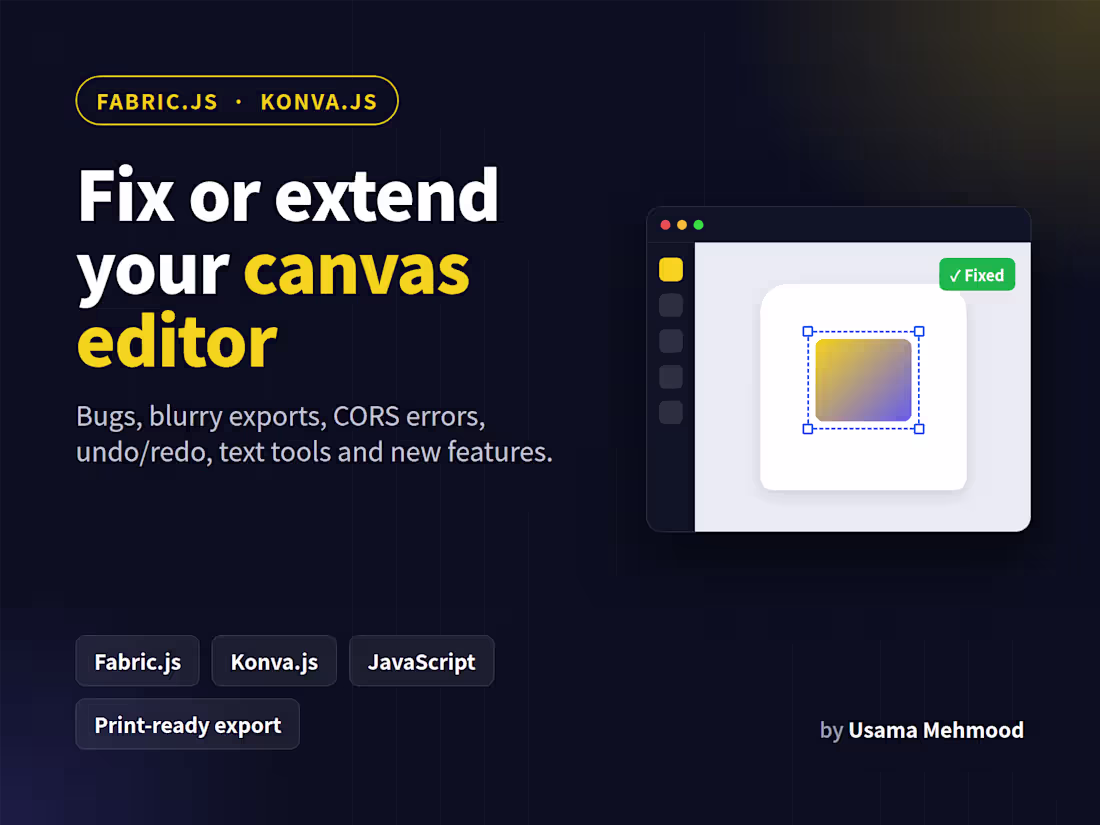This screenshot has height=825, width=1100.
Task: Click the red window close dot
Action: pos(665,224)
